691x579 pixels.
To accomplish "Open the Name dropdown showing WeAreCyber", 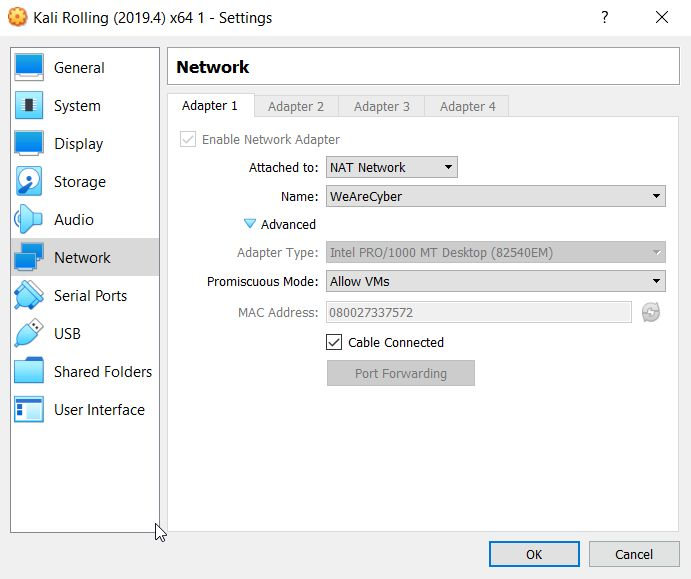I will pos(496,197).
